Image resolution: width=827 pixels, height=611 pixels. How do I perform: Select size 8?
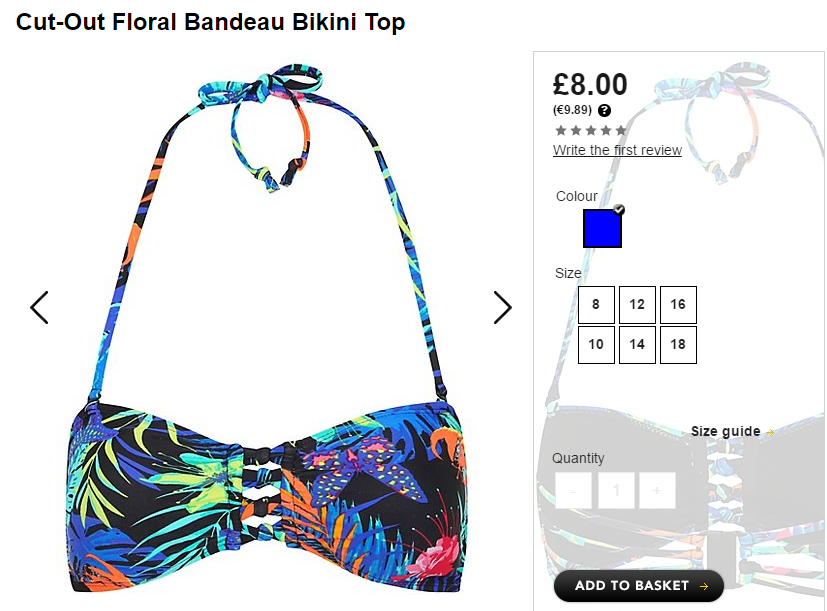[596, 304]
